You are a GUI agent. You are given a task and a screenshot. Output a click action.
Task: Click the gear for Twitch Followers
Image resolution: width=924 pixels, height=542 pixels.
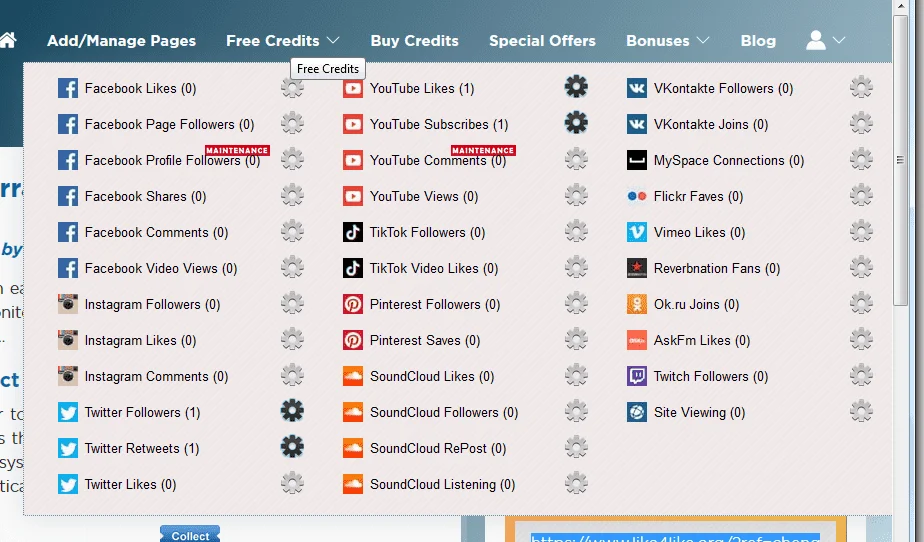click(x=862, y=375)
